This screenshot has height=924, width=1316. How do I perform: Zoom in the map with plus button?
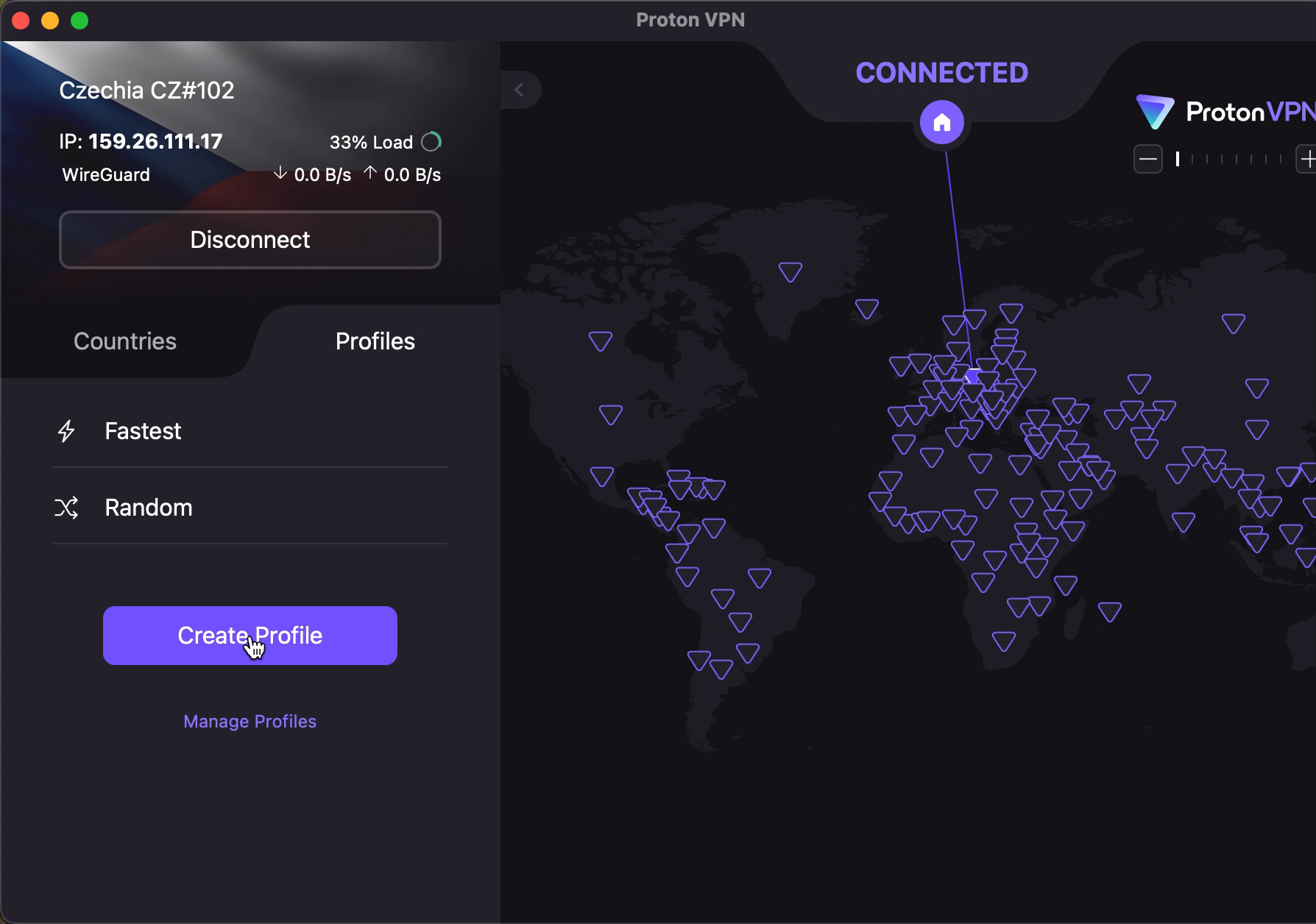tap(1306, 159)
